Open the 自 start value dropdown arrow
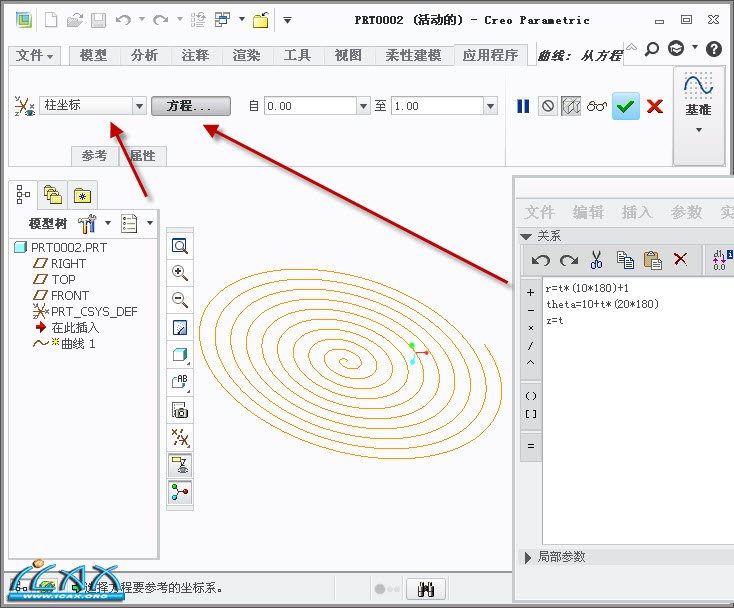 coord(363,106)
